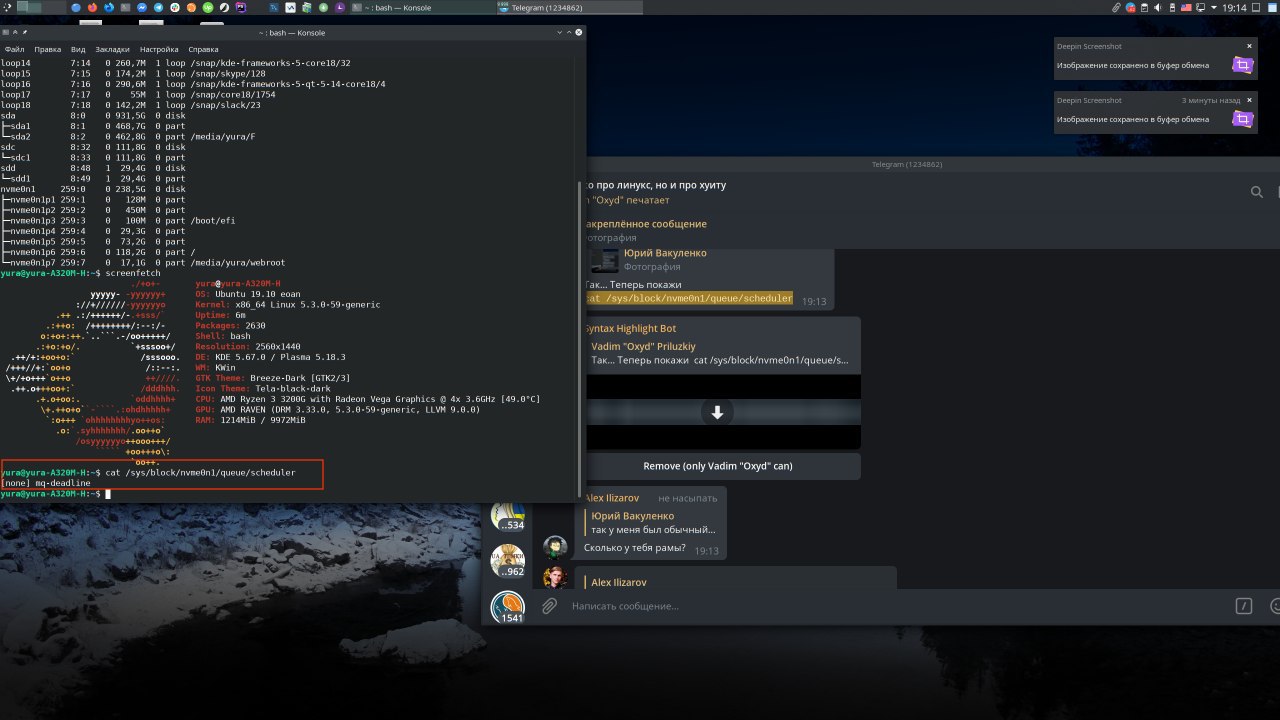Open Юрий Вакуленко photo thumbnail reply
The height and width of the screenshot is (720, 1280).
[x=605, y=260]
